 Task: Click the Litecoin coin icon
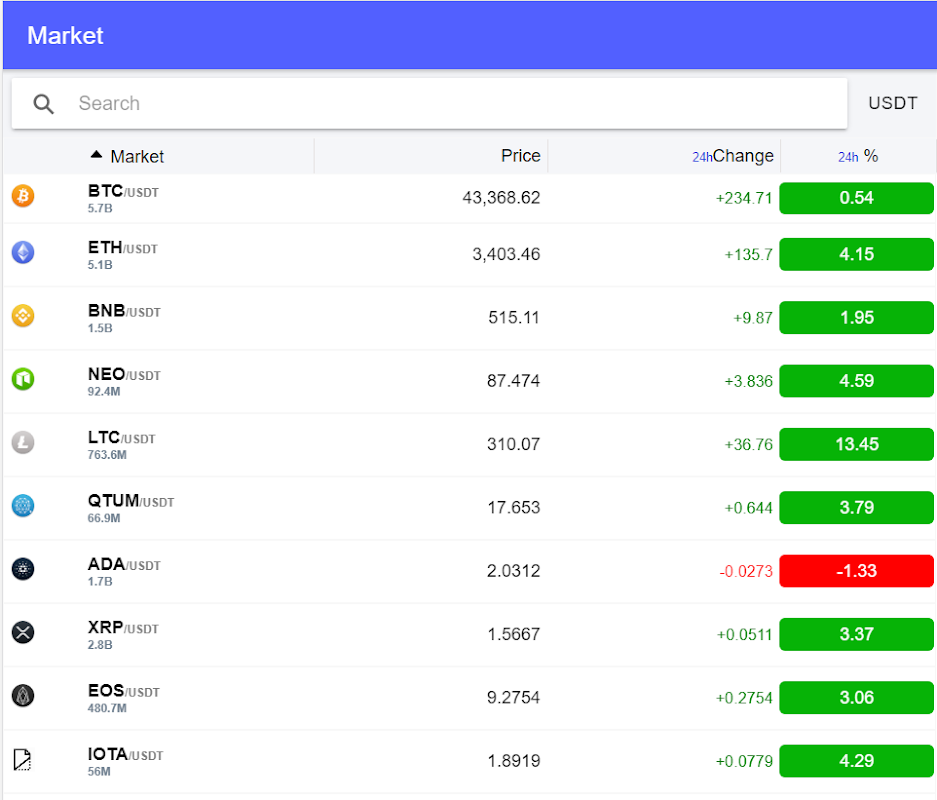[23, 443]
